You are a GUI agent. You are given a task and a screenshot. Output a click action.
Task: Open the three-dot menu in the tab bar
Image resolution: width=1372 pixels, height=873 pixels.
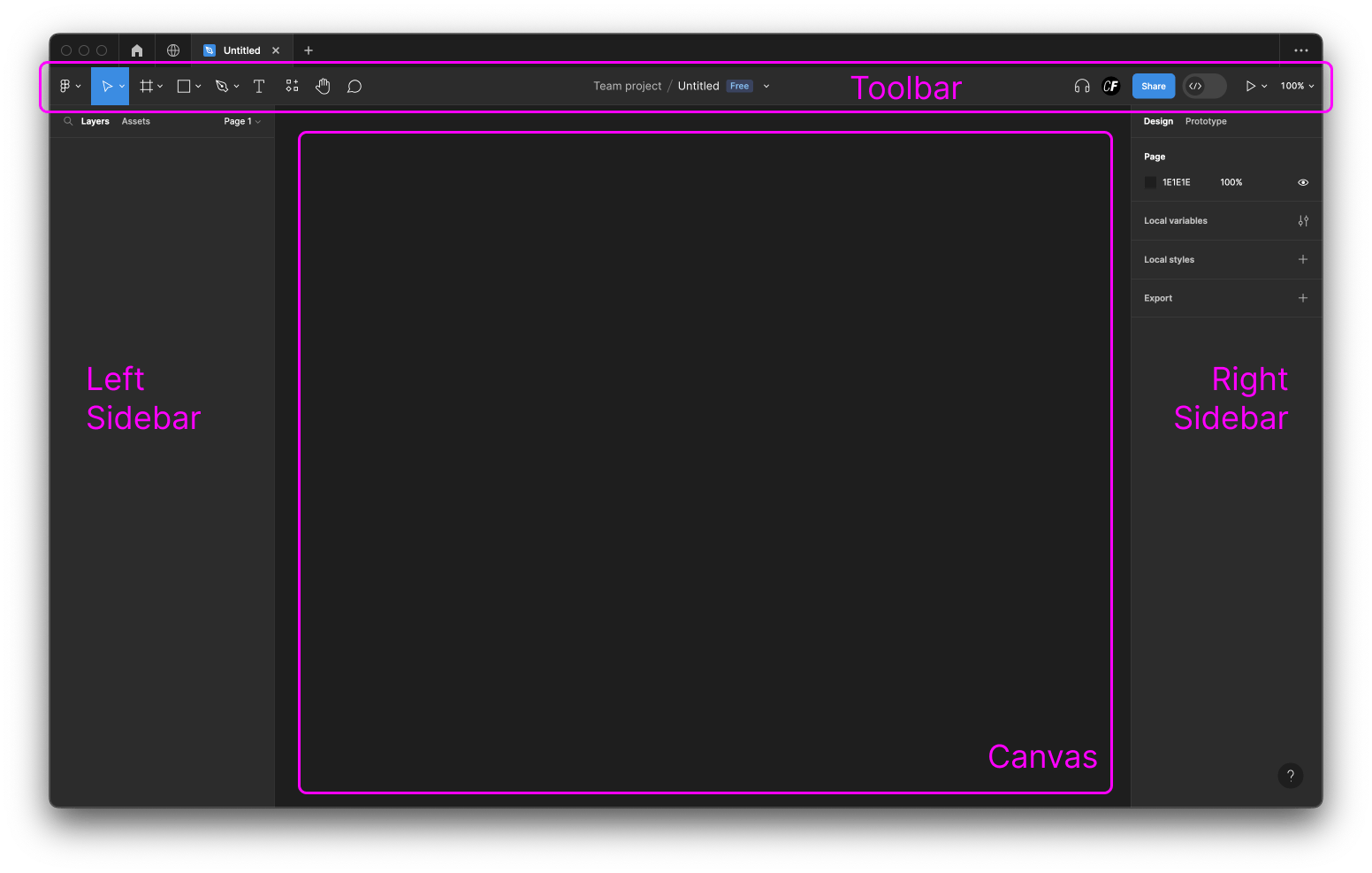1301,50
